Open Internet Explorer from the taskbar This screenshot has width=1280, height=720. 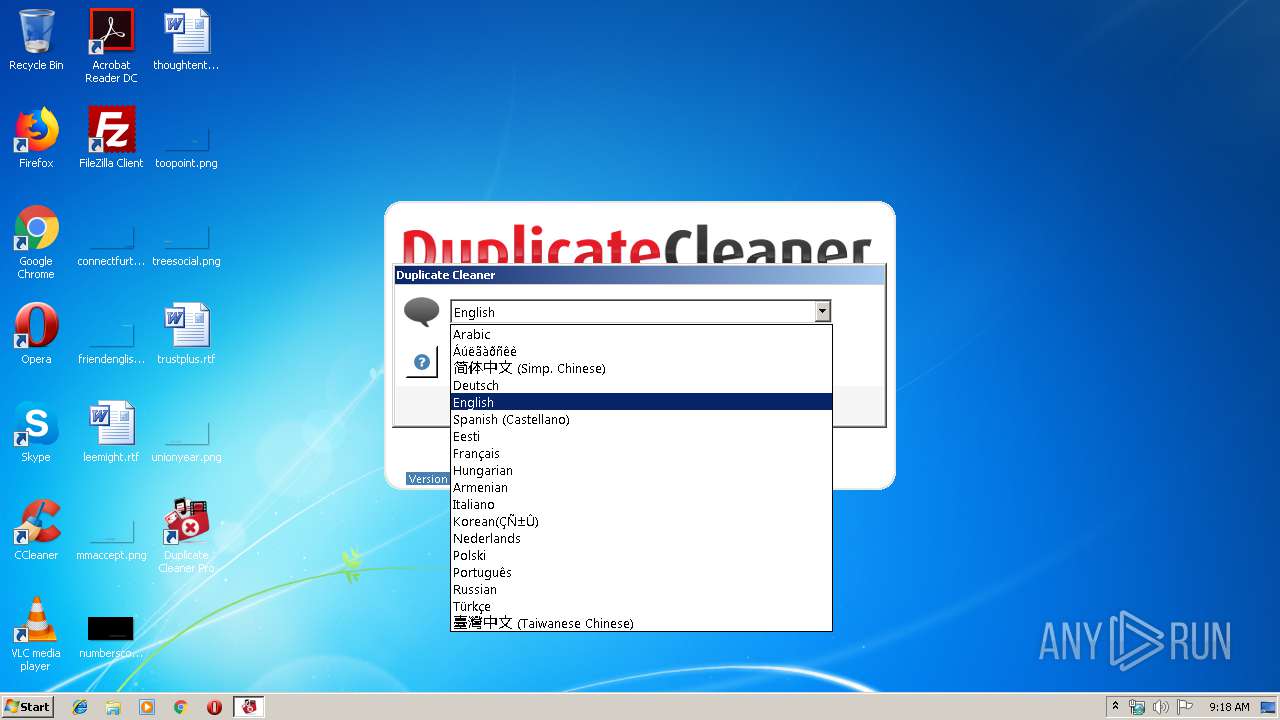[x=80, y=707]
